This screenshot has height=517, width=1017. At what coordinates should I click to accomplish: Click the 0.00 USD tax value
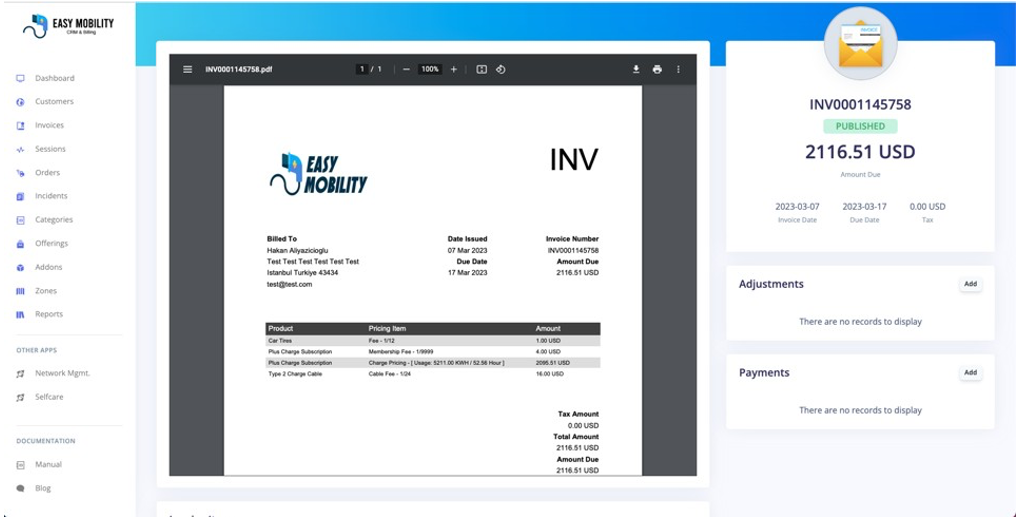tap(927, 207)
